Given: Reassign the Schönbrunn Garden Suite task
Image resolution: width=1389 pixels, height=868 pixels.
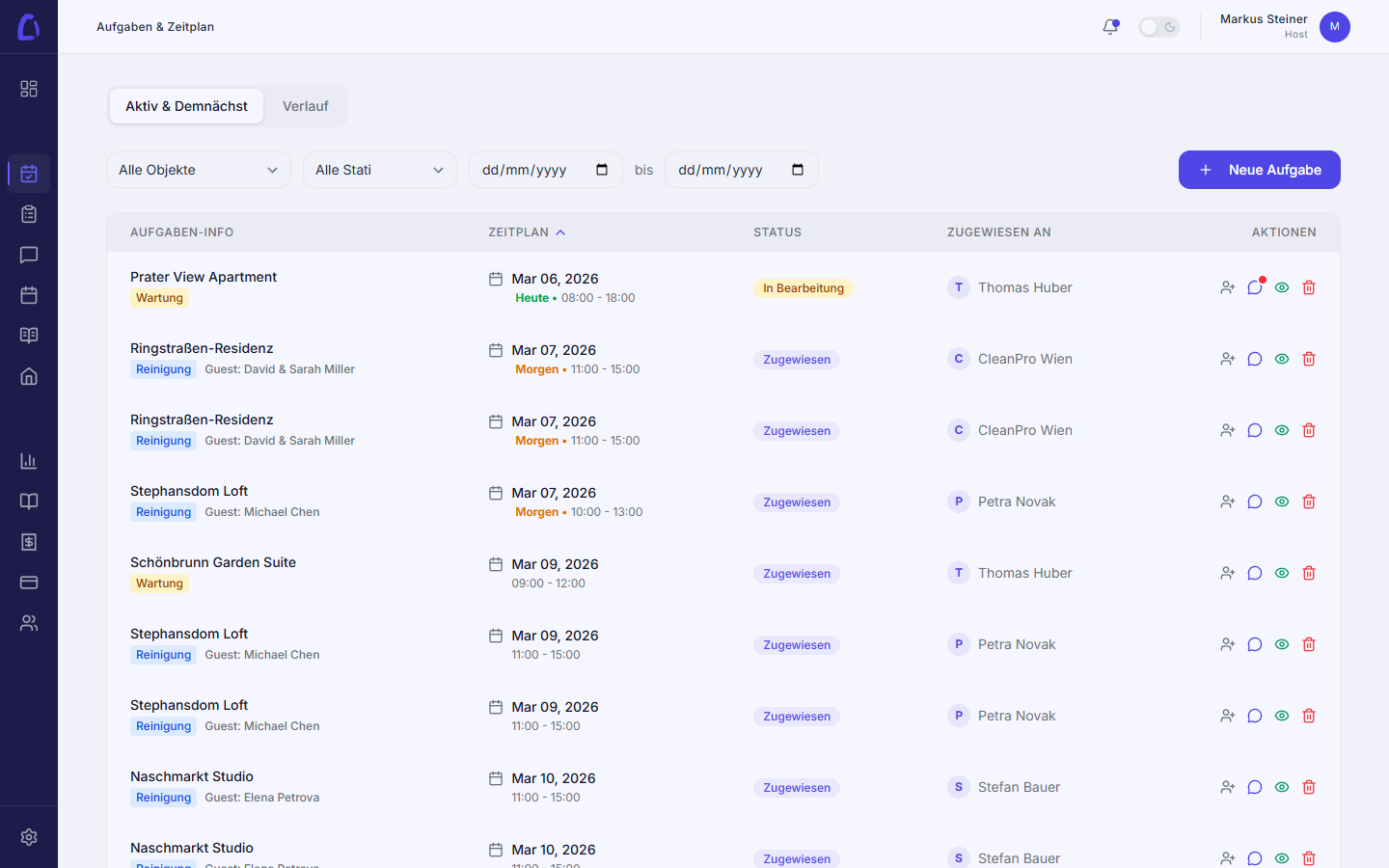Looking at the screenshot, I should (1227, 573).
